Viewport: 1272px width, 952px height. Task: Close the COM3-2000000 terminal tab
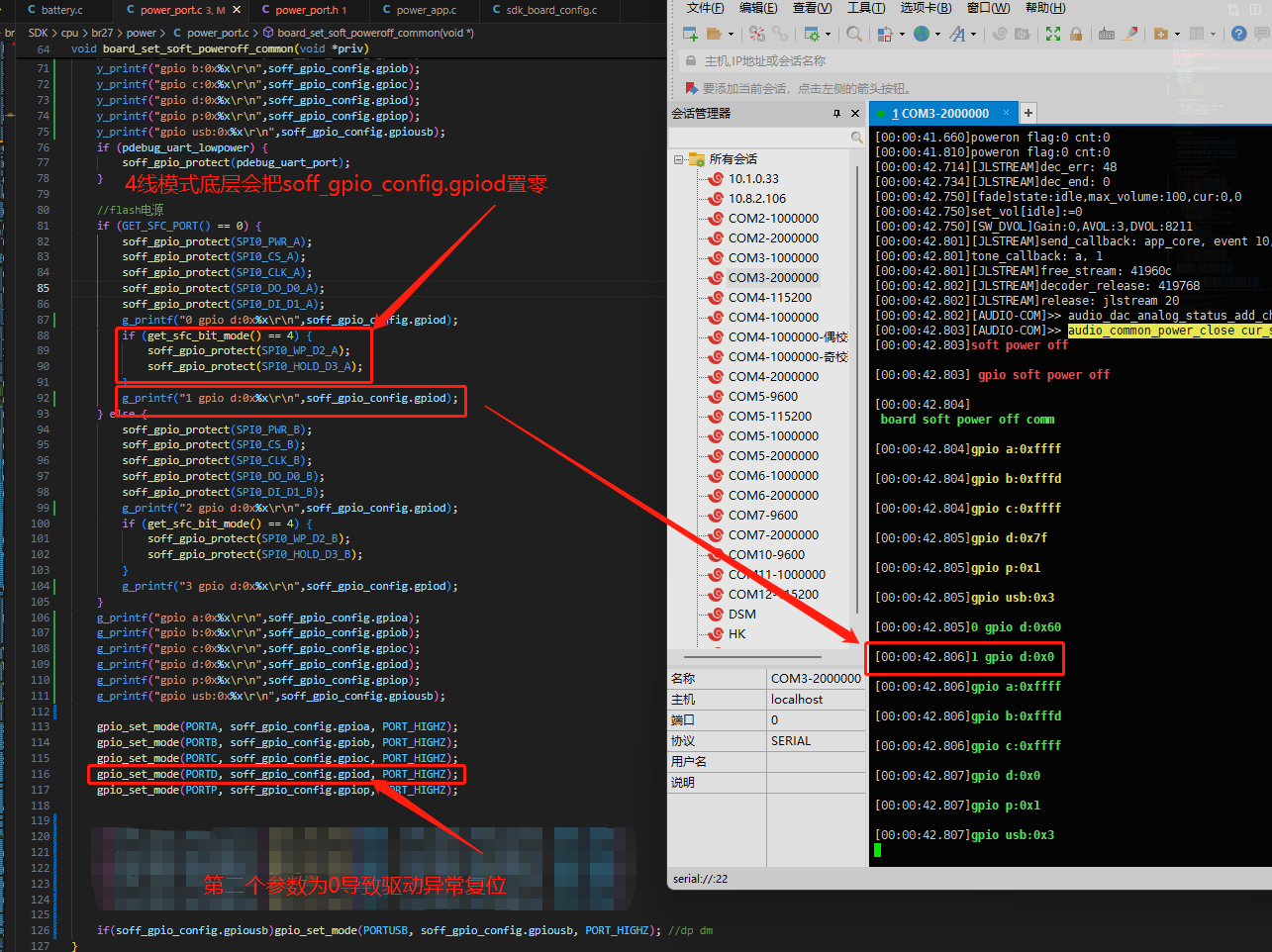pyautogui.click(x=1006, y=113)
